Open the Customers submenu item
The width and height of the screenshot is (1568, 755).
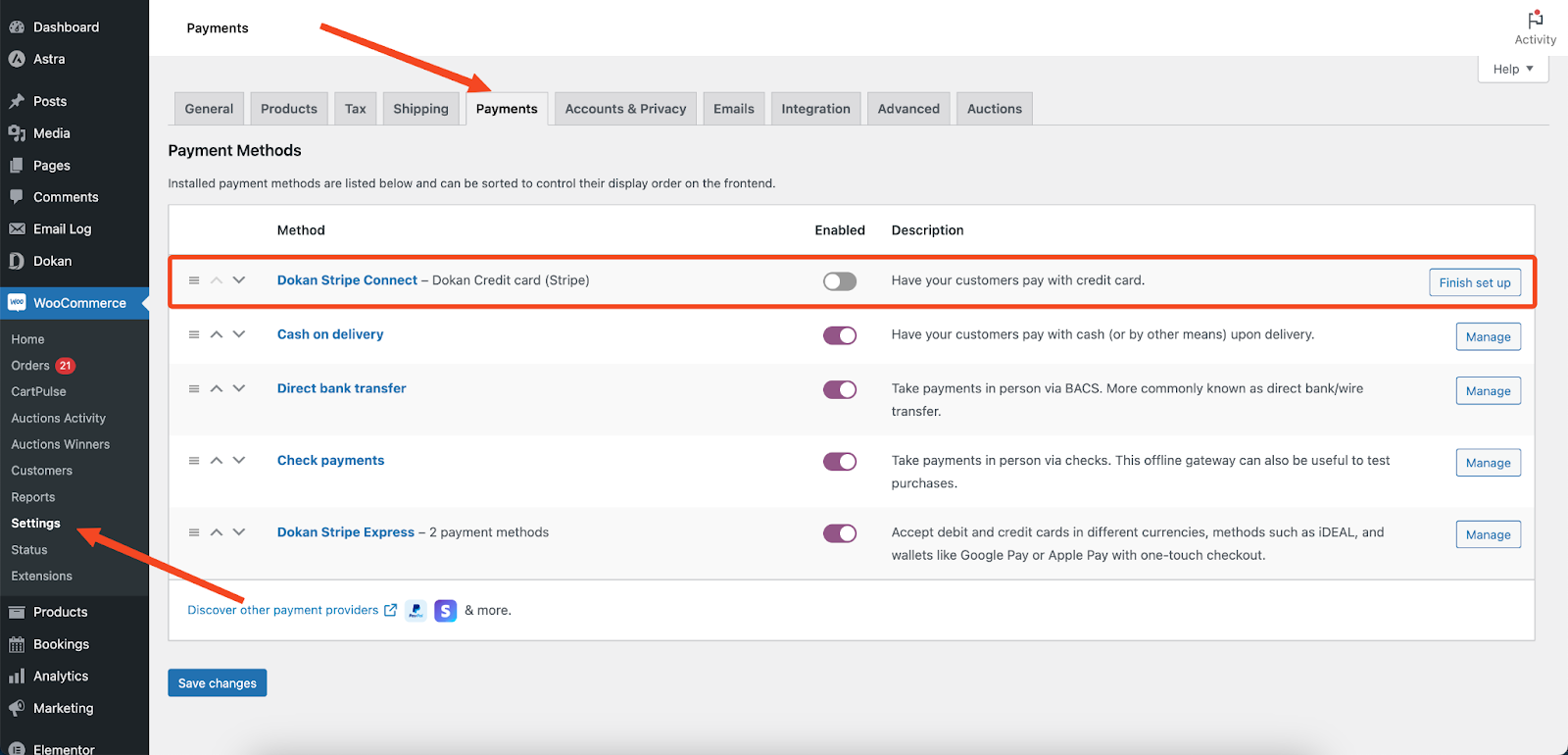42,471
